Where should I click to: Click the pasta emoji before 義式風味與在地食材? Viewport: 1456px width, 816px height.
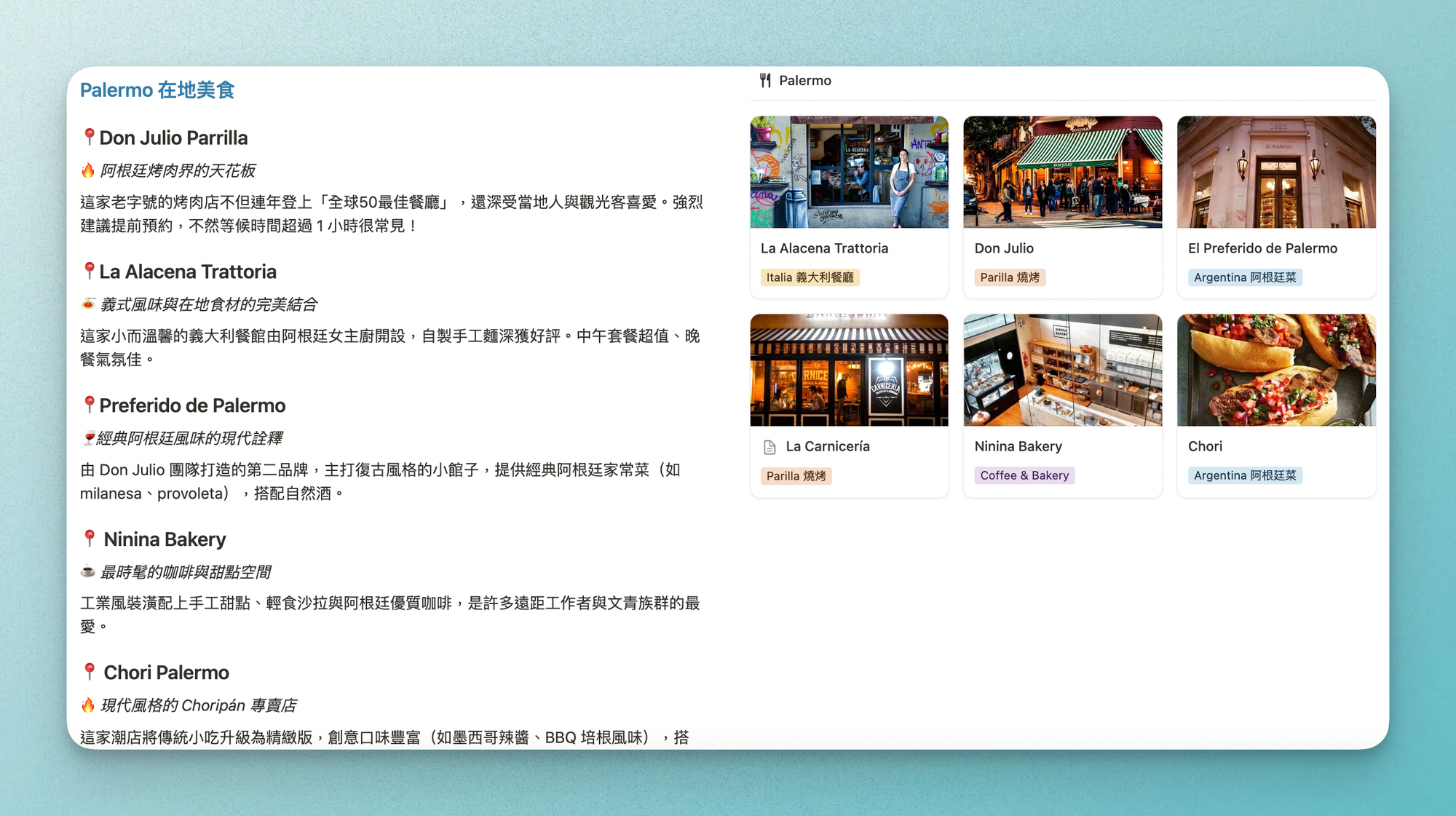88,304
